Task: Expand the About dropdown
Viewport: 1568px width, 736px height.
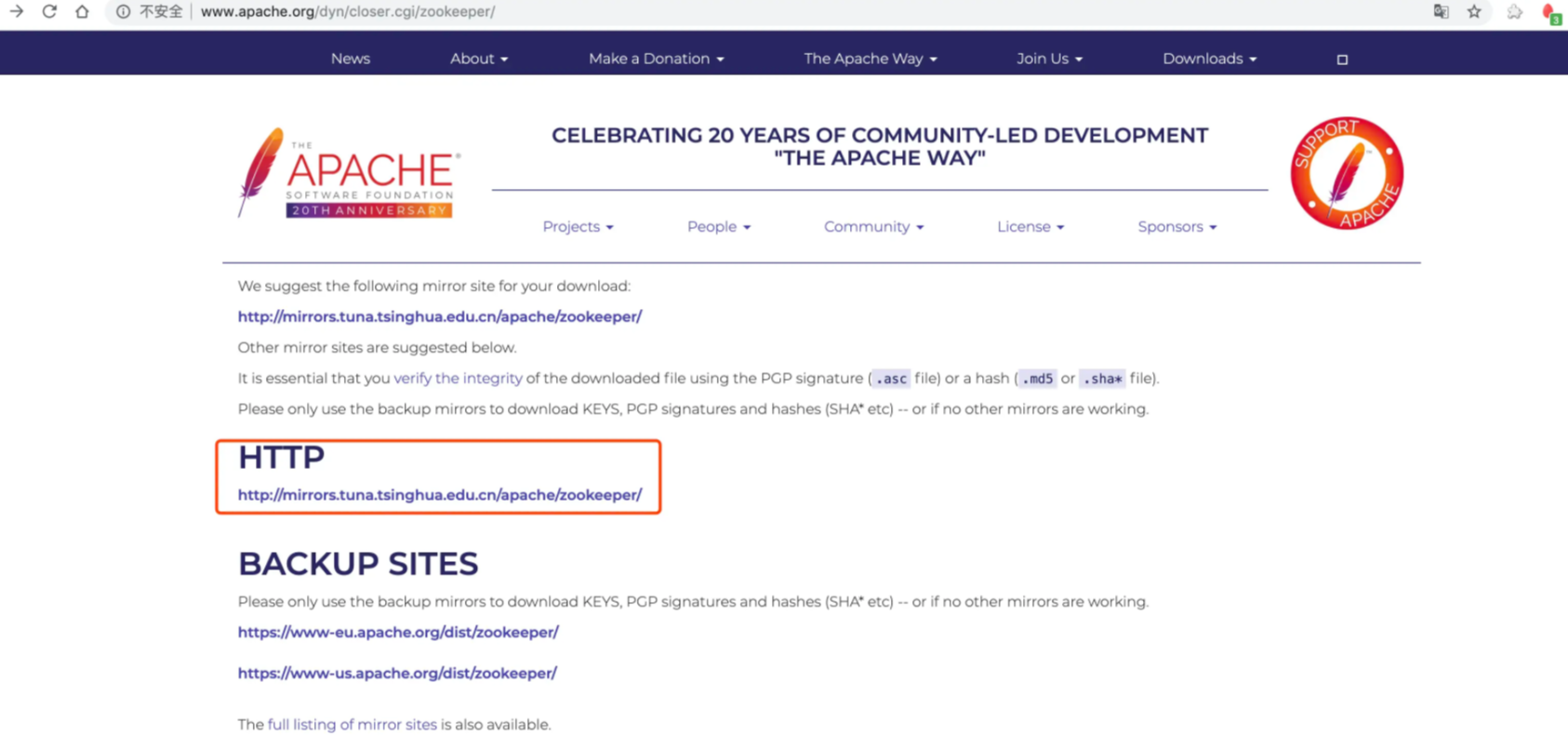Action: coord(479,59)
